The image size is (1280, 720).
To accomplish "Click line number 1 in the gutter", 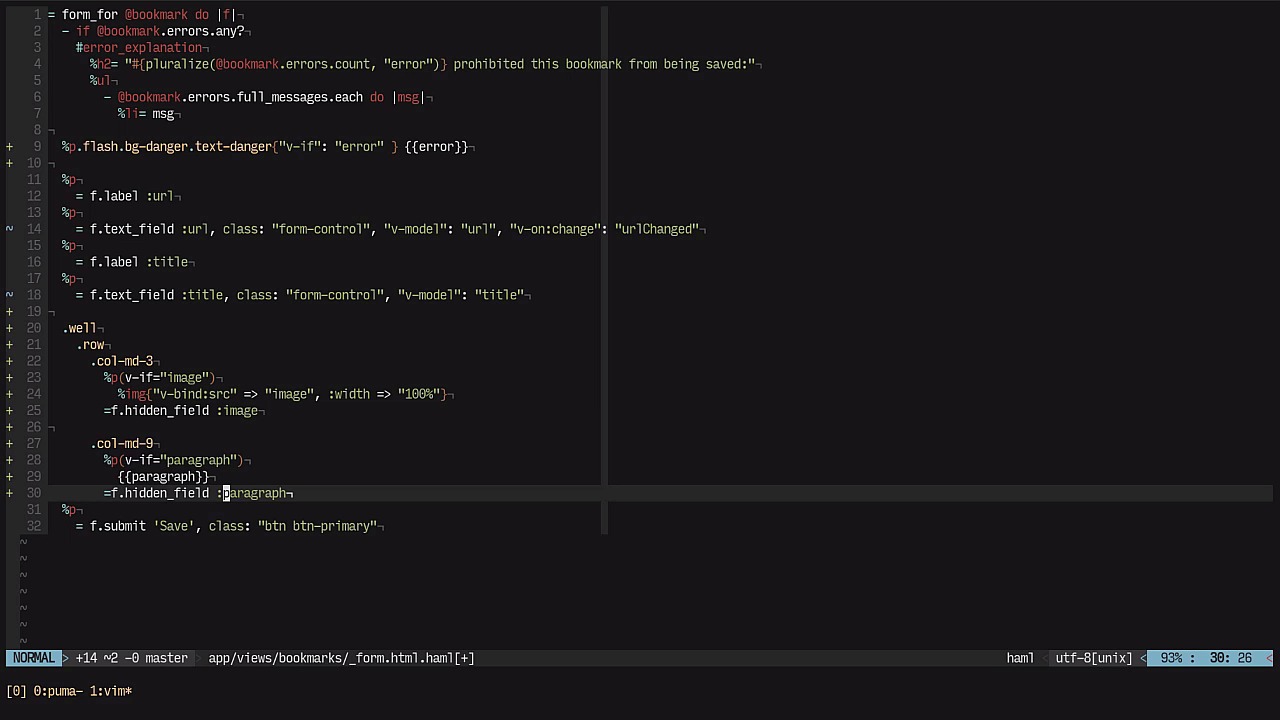I will 37,15.
